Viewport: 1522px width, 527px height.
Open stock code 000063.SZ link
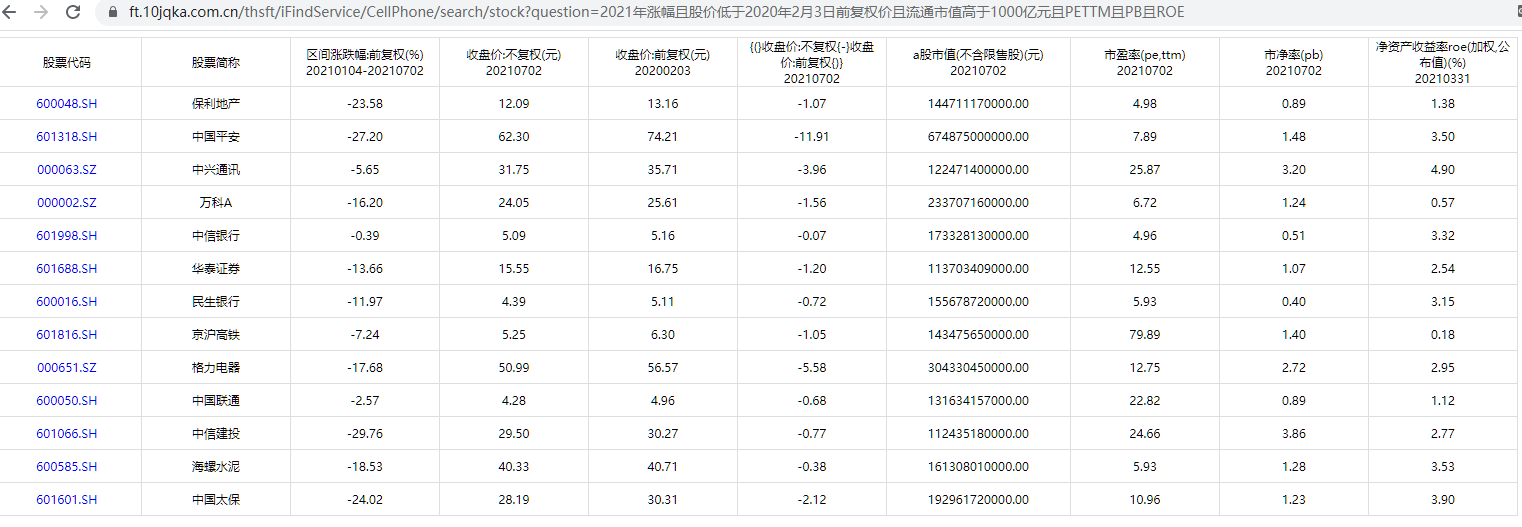point(67,170)
